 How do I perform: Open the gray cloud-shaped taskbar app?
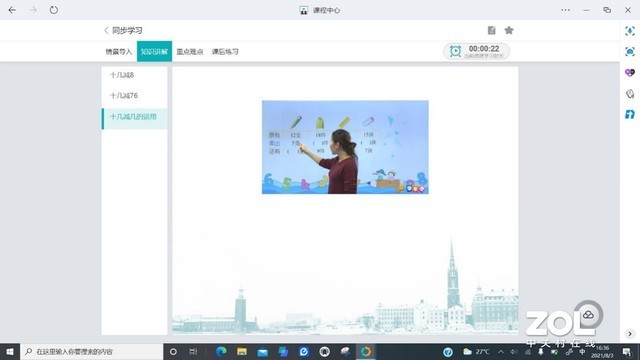(345, 351)
